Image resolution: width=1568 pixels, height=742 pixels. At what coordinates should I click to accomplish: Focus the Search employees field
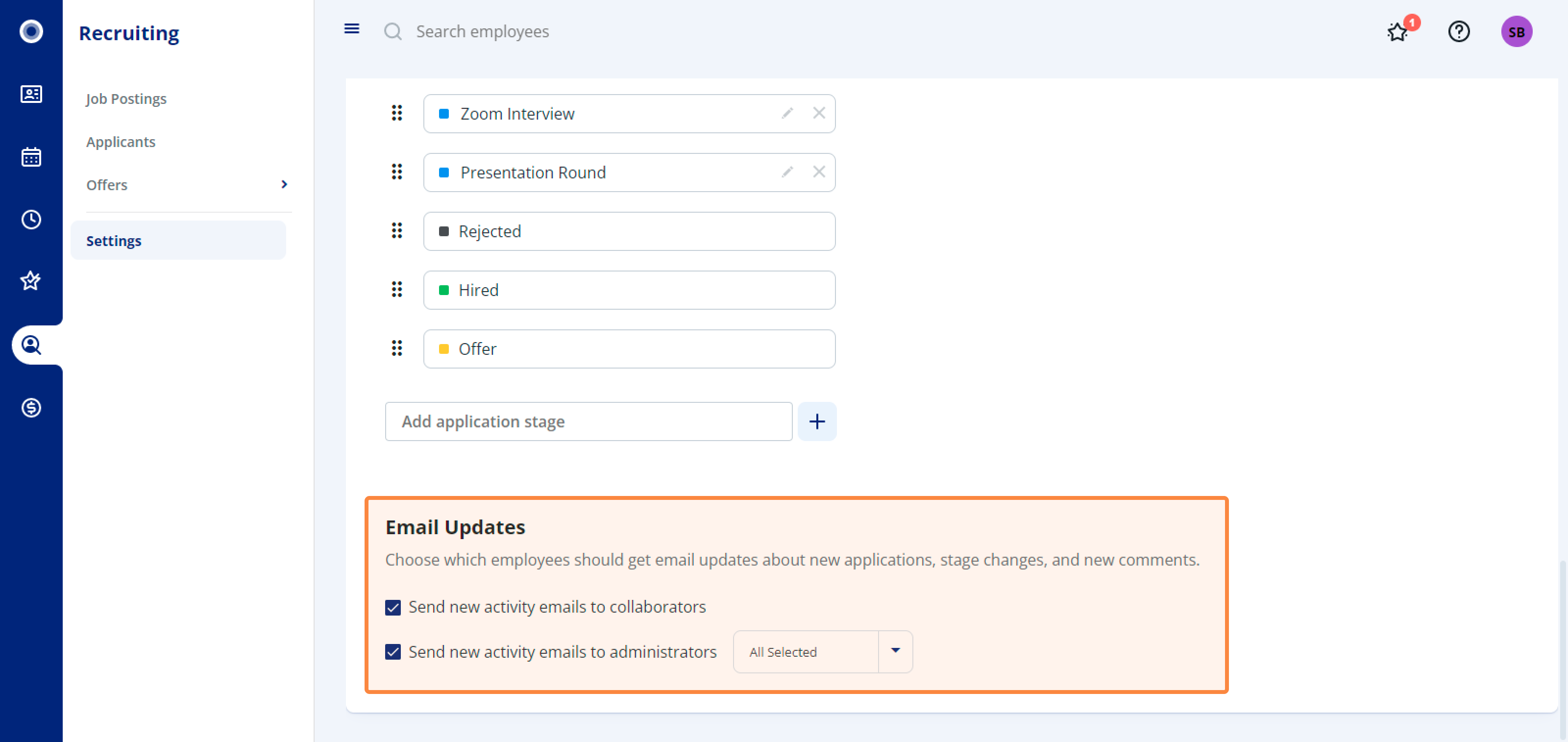[482, 32]
